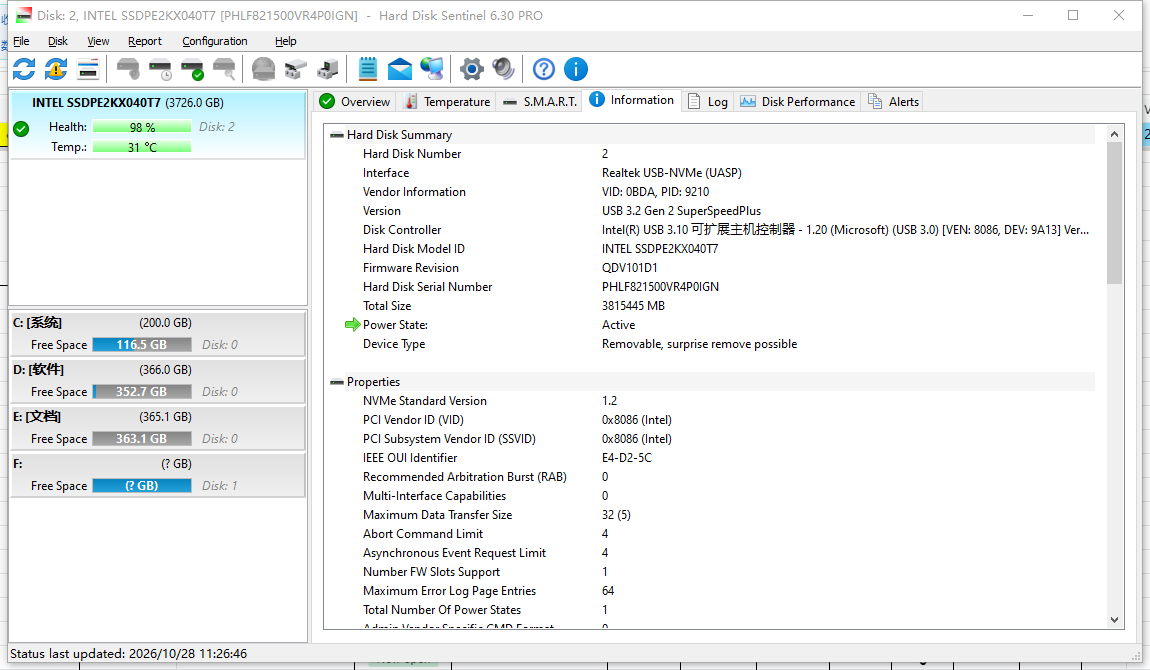Switch to the Overview tab
The width and height of the screenshot is (1150, 670).
coord(355,102)
